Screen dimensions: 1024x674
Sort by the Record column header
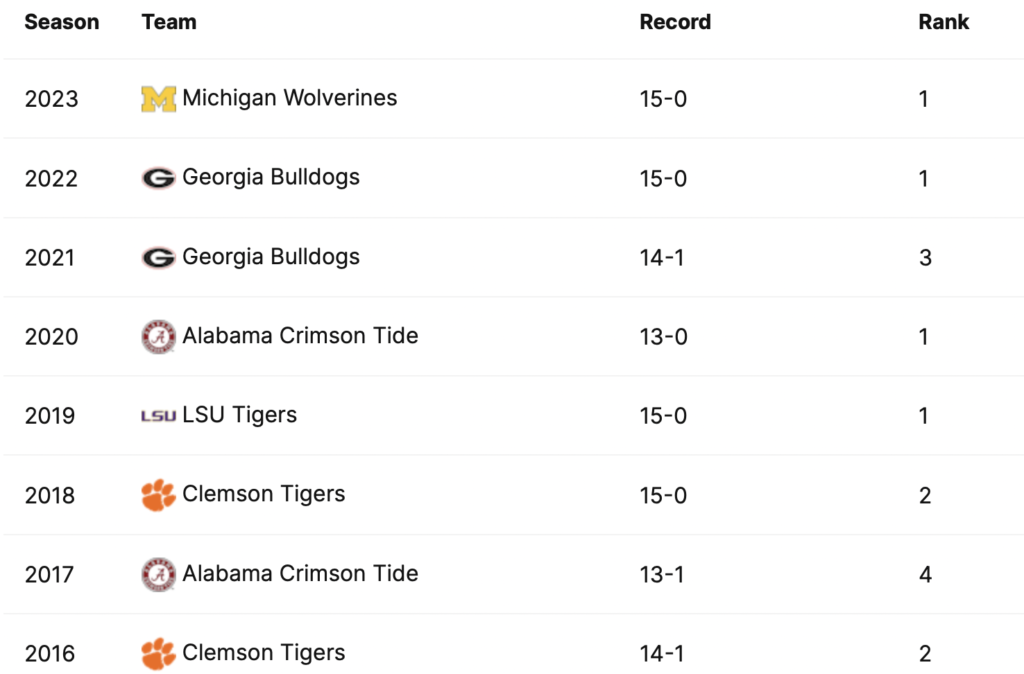click(675, 22)
